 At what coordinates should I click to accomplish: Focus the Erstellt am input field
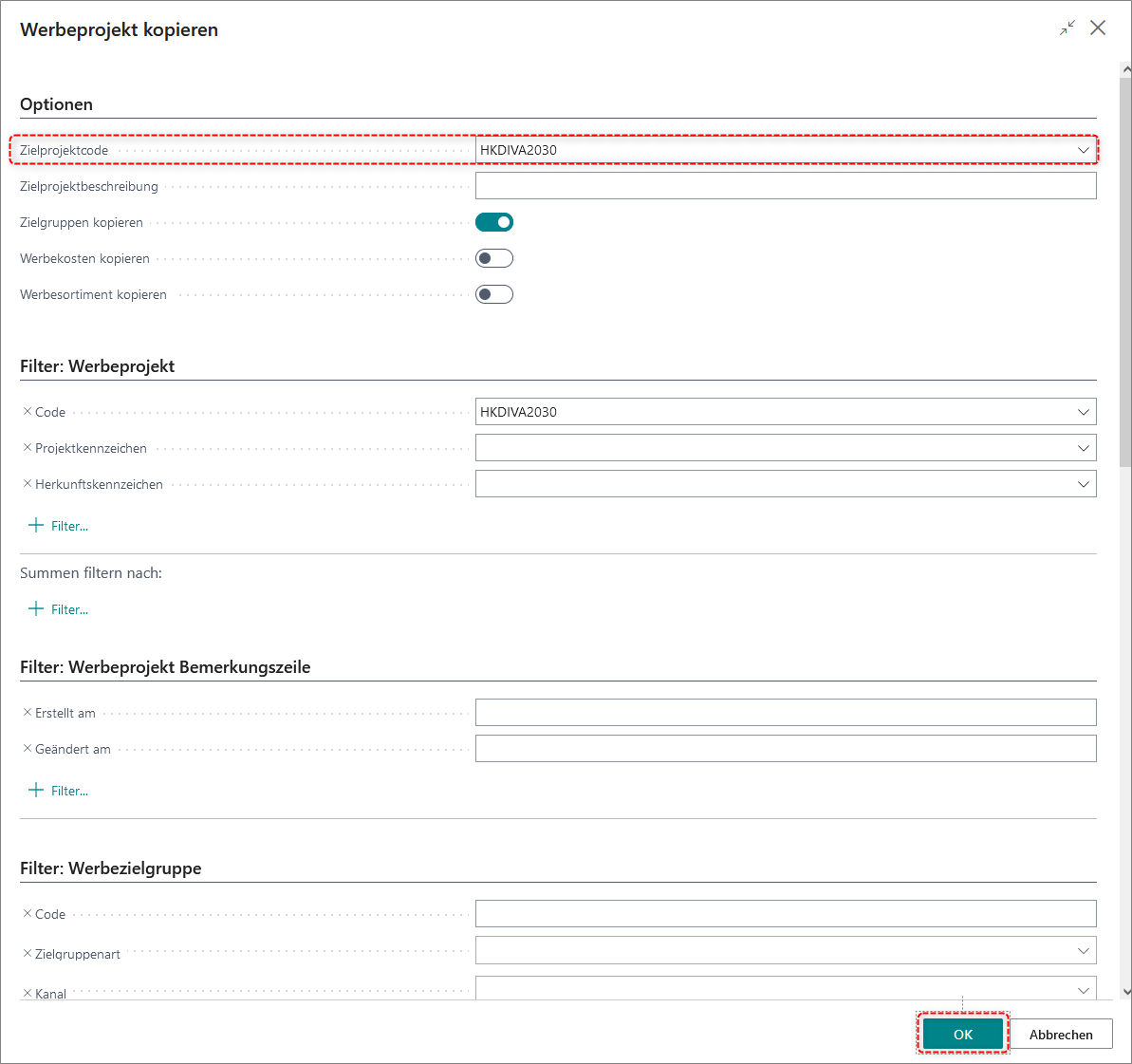[x=786, y=713]
